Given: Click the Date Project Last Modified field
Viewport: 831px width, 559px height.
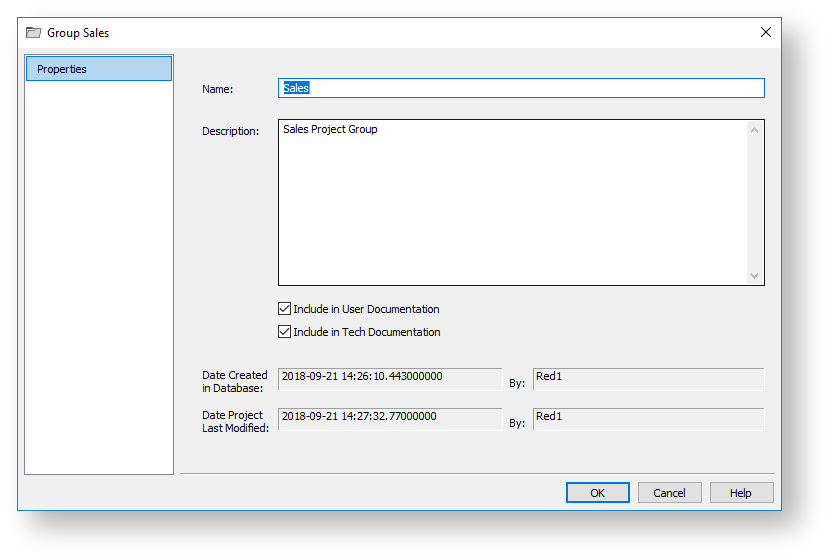Looking at the screenshot, I should click(389, 418).
